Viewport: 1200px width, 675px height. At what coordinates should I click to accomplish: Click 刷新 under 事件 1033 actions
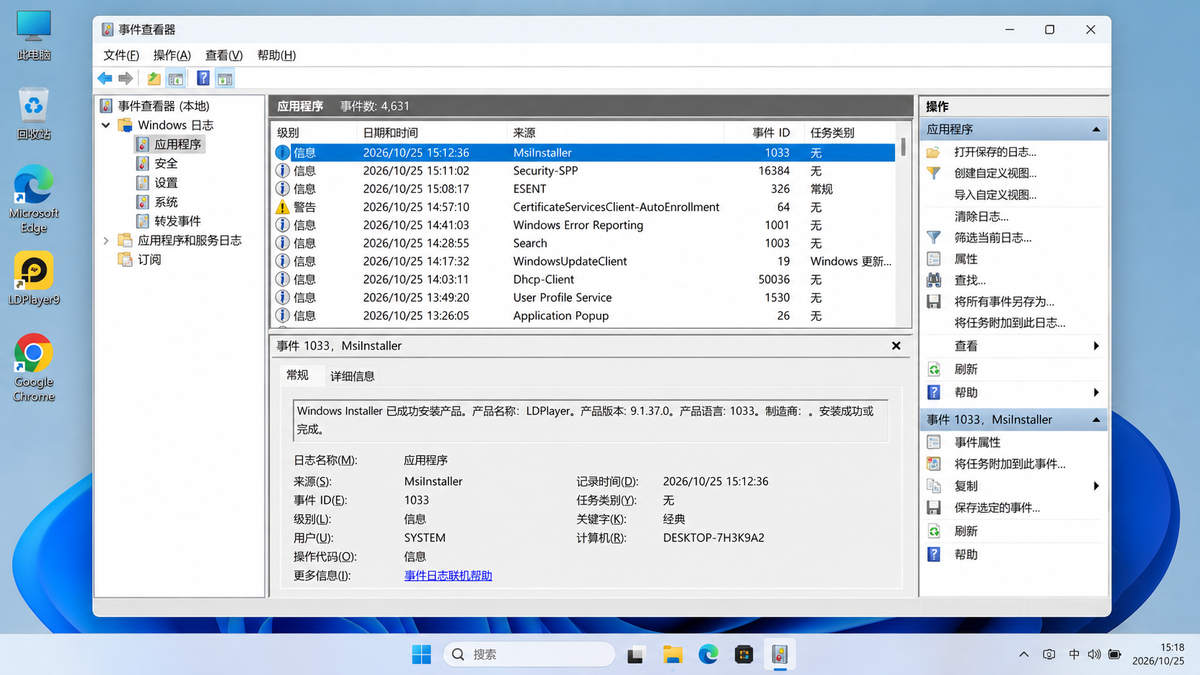point(965,531)
